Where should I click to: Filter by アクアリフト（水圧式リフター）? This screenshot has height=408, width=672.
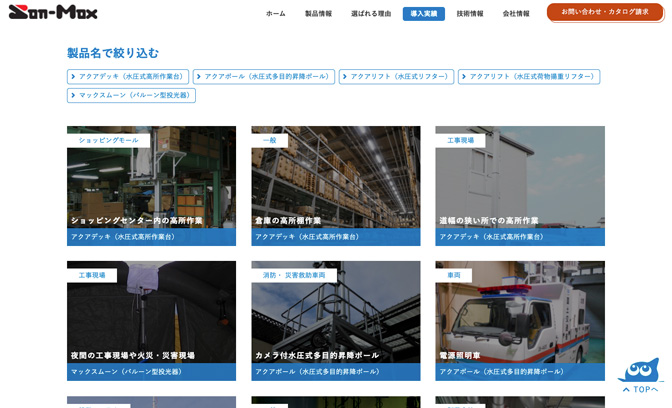pos(396,77)
